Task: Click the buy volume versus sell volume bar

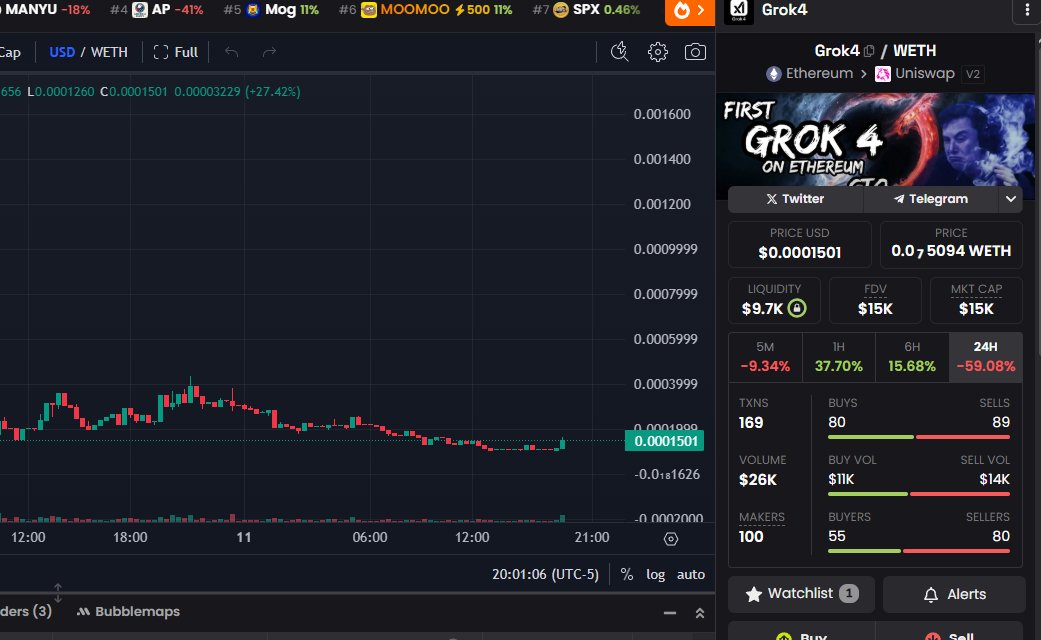Action: (x=919, y=494)
